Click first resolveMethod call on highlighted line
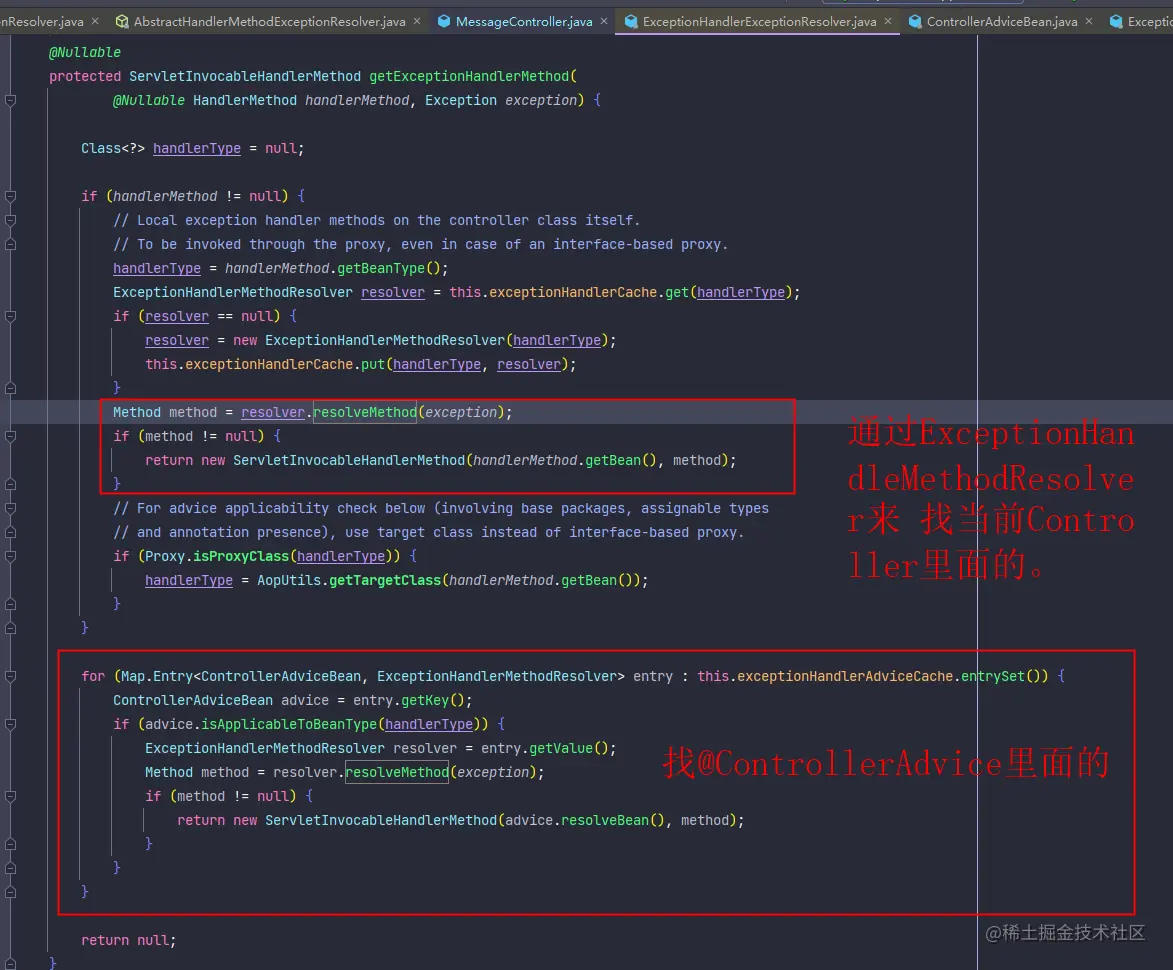This screenshot has height=970, width=1173. click(365, 412)
